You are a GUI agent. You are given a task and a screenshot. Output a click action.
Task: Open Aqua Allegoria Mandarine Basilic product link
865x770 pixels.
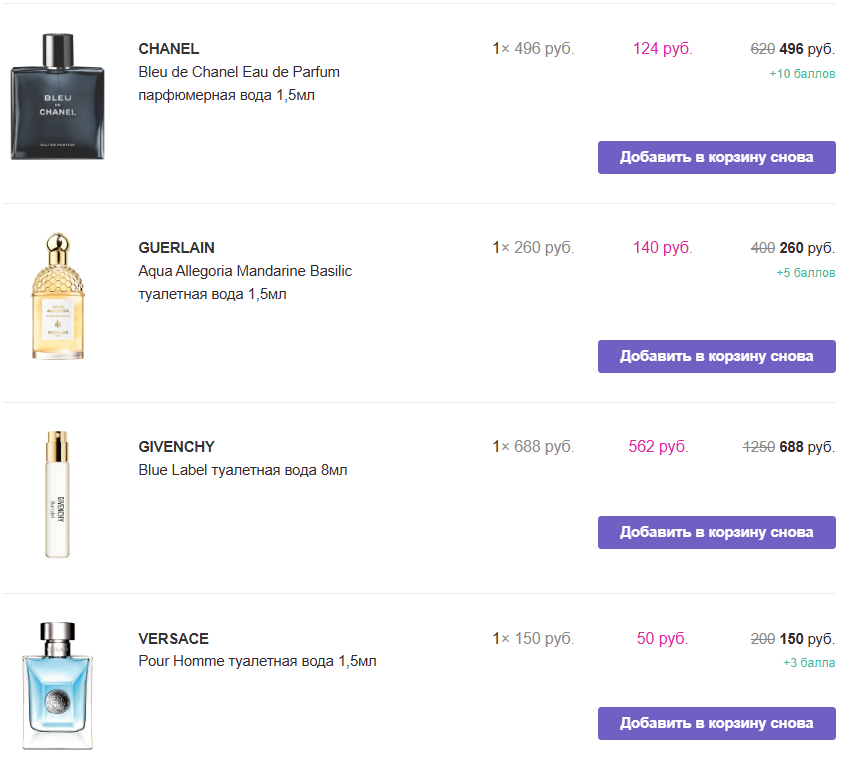245,271
